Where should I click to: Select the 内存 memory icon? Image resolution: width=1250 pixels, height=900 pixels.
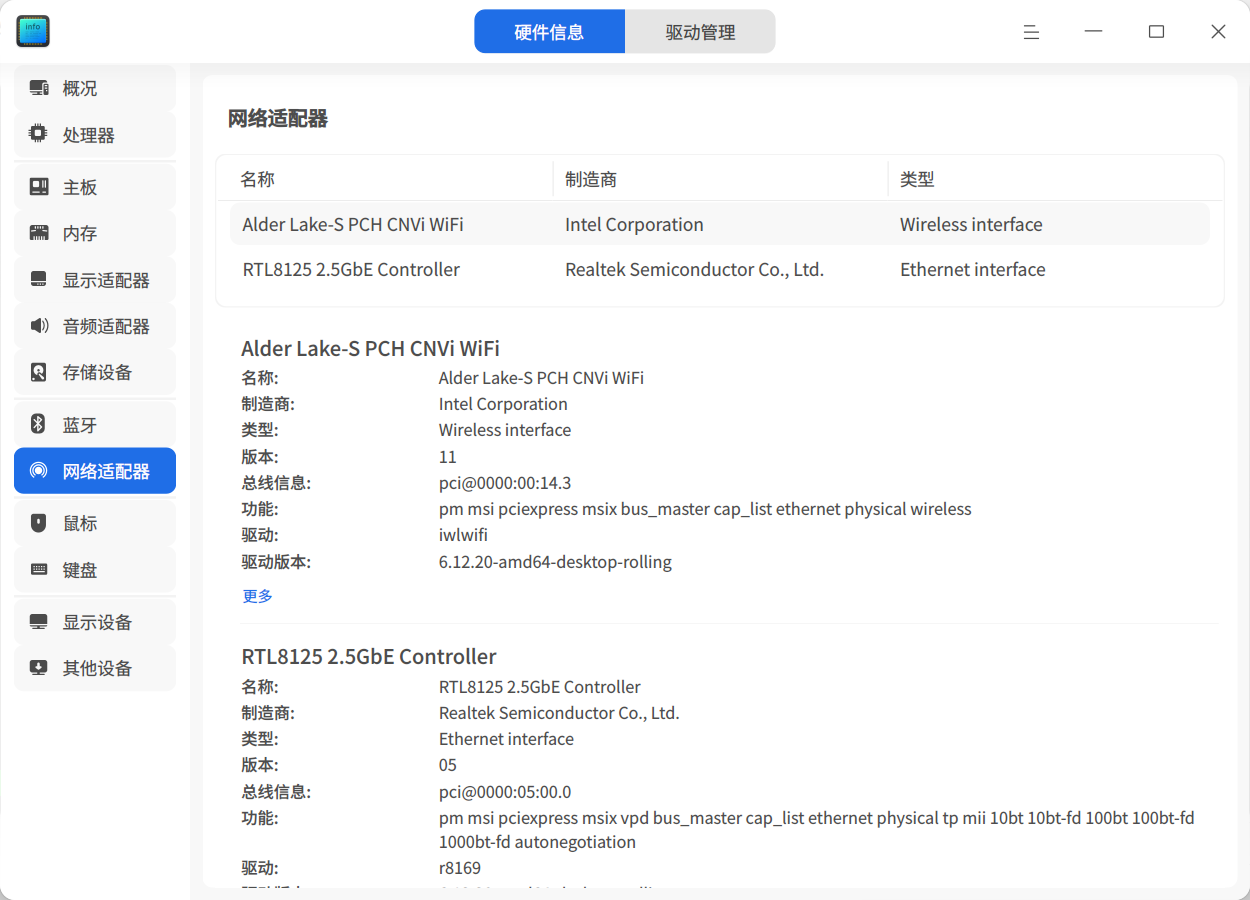[x=39, y=233]
